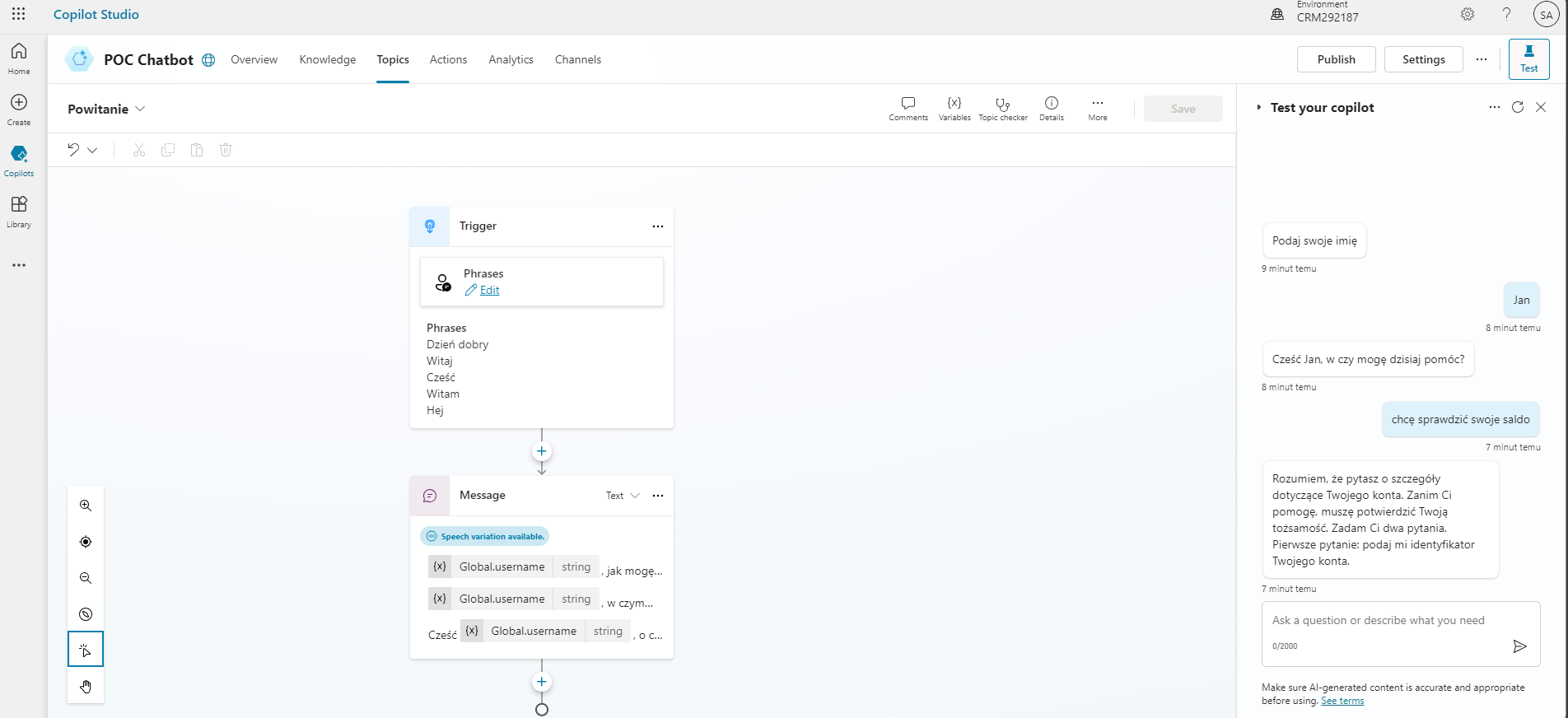The image size is (1568, 718).
Task: Click the undo arrow
Action: tap(73, 149)
